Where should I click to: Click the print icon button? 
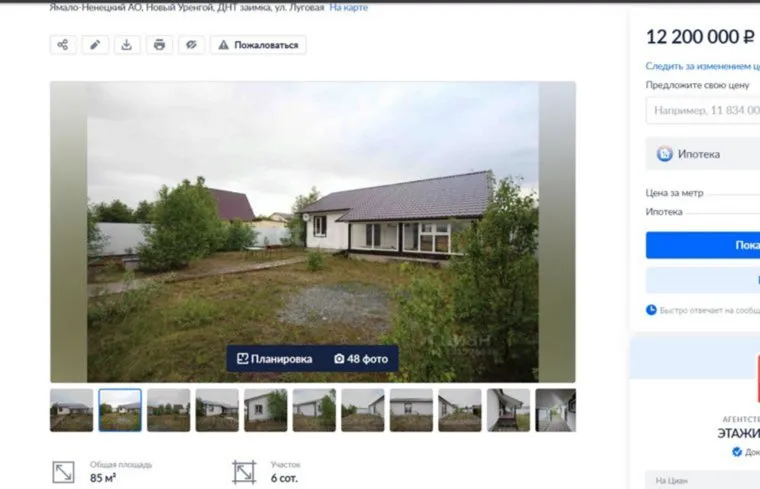[x=159, y=45]
